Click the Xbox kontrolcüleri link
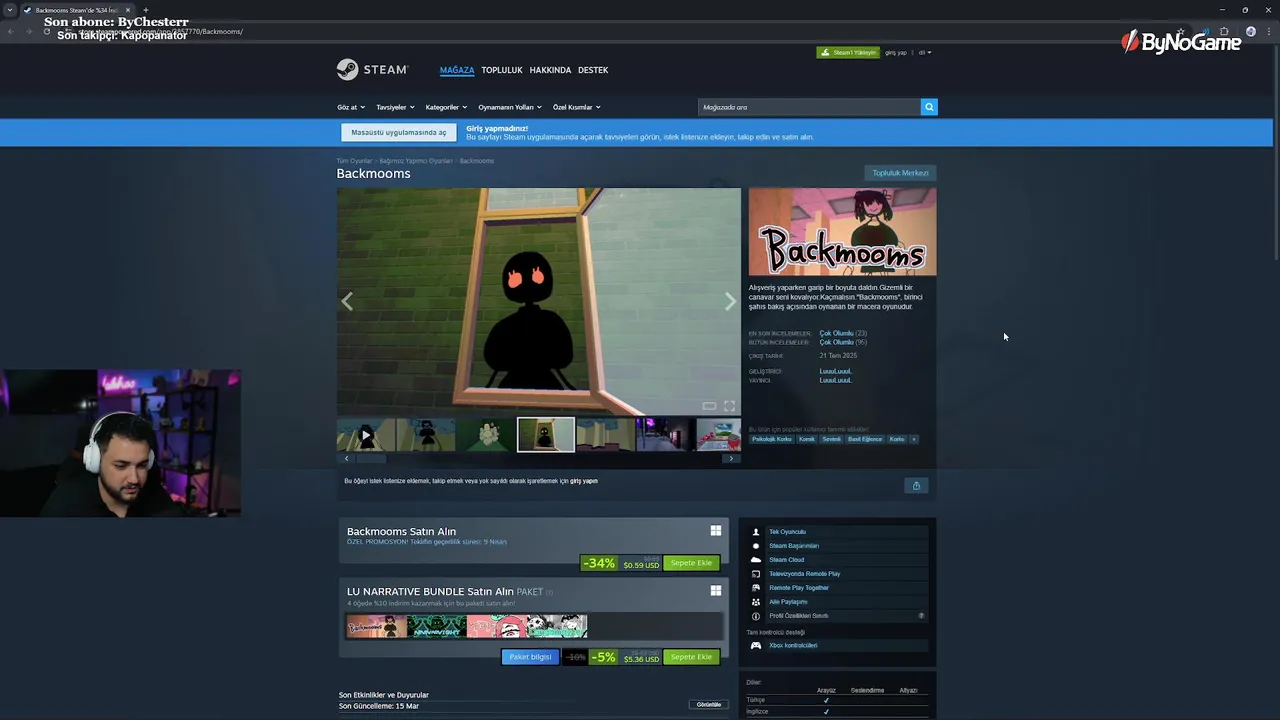1280x720 pixels. click(793, 645)
